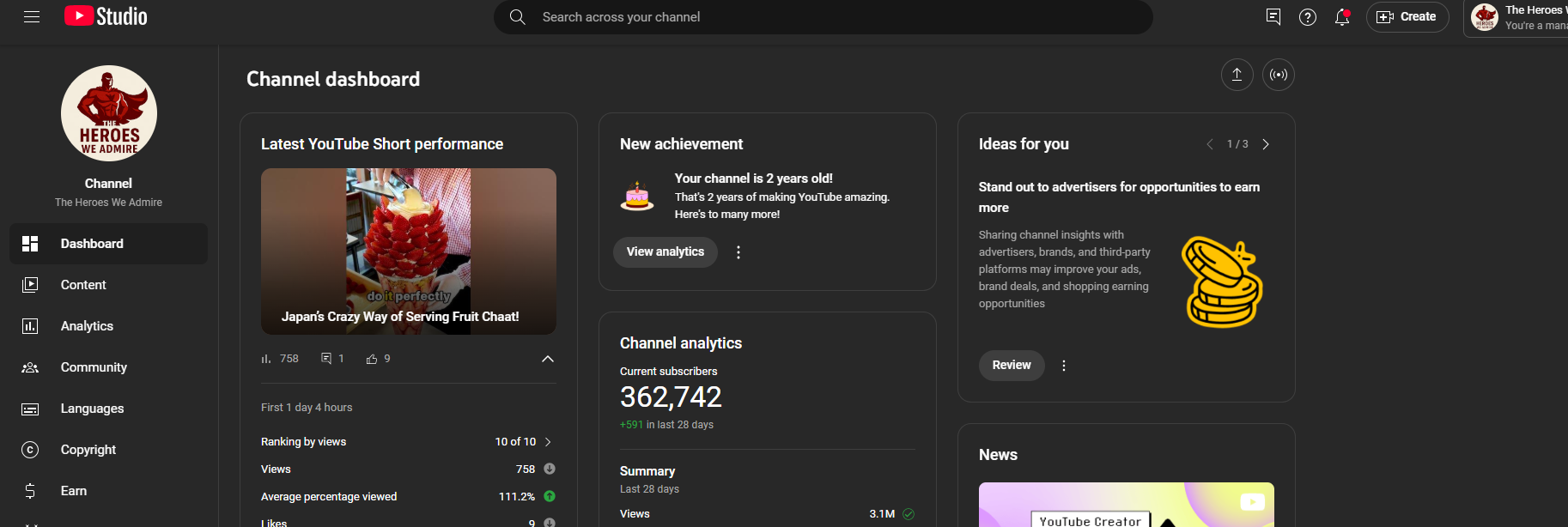Click the 'Average percentage viewed' label
This screenshot has width=1568, height=527.
pos(329,497)
